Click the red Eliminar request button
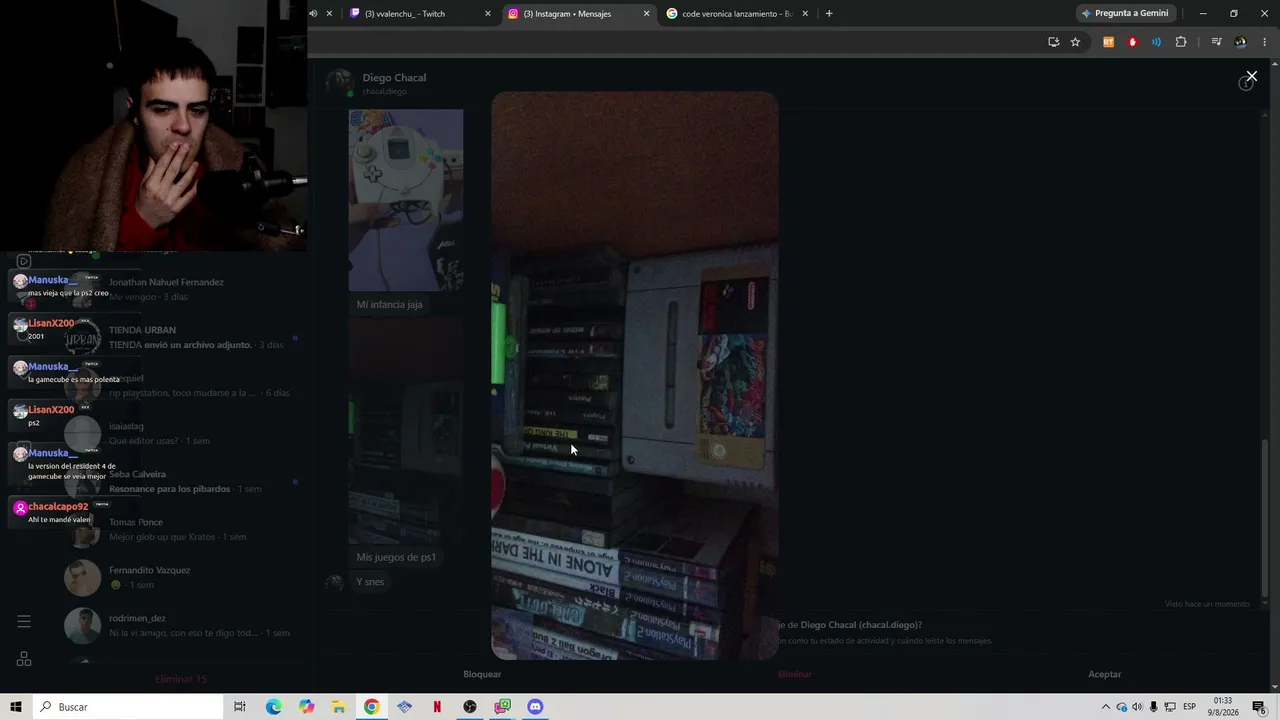This screenshot has width=1280, height=720. coord(795,674)
